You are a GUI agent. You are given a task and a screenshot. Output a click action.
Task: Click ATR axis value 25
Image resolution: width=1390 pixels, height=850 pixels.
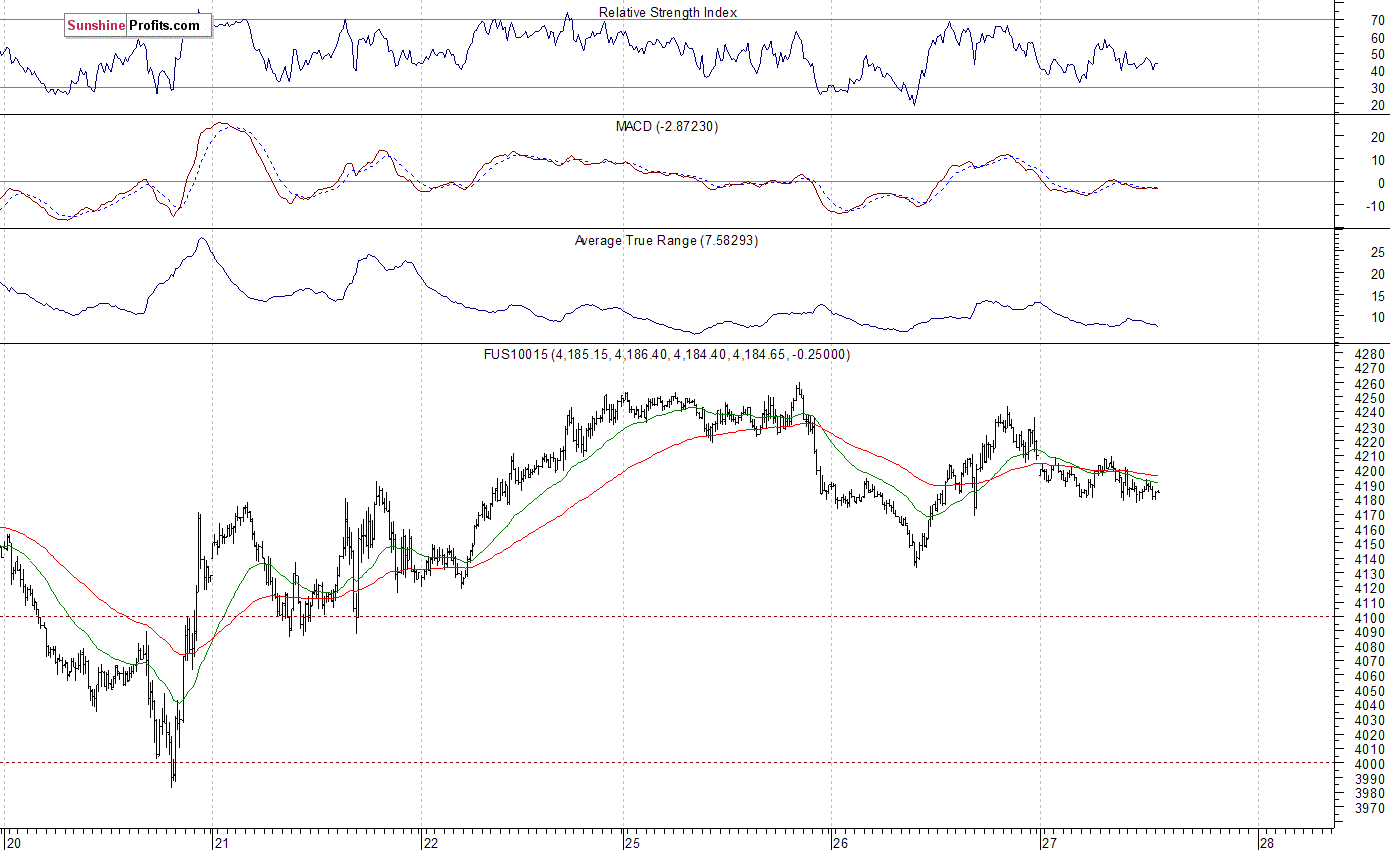coord(1377,252)
